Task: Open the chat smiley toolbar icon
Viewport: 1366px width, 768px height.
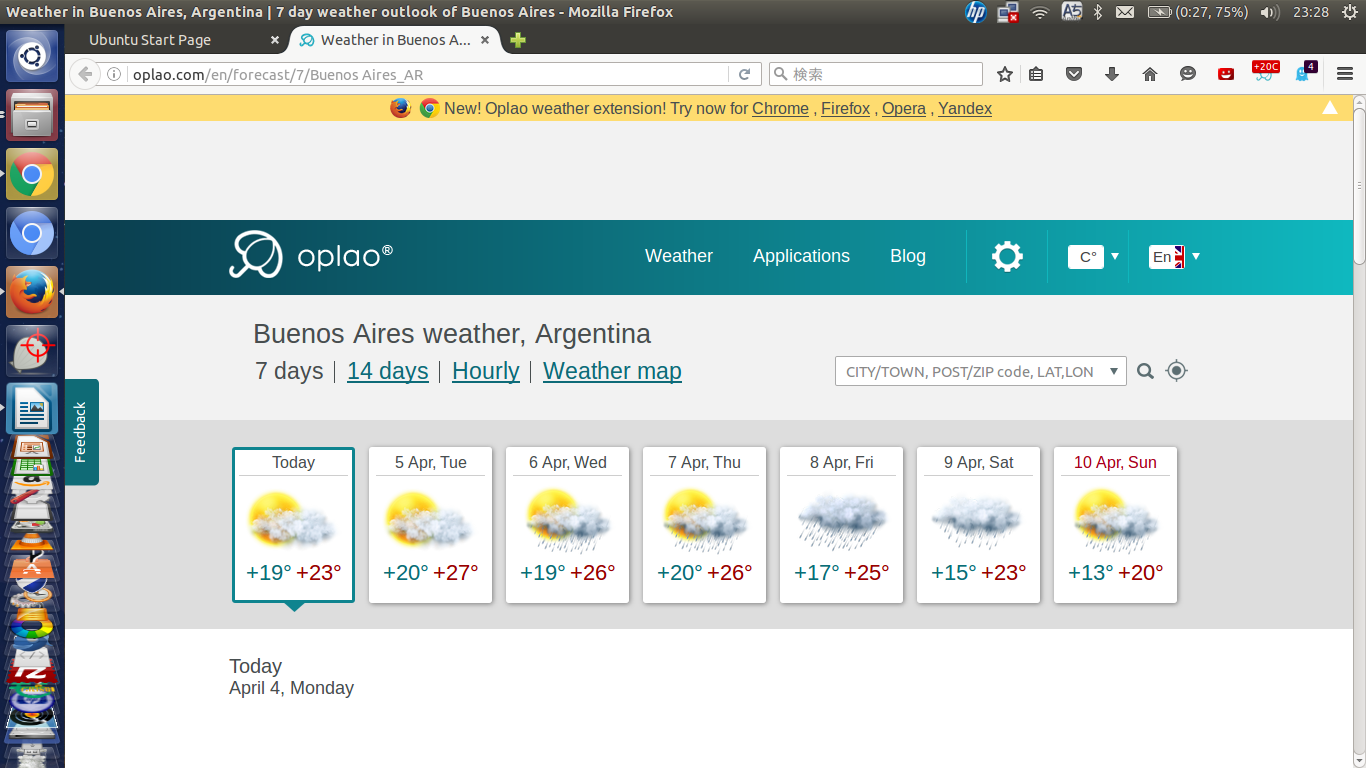Action: click(x=1188, y=74)
